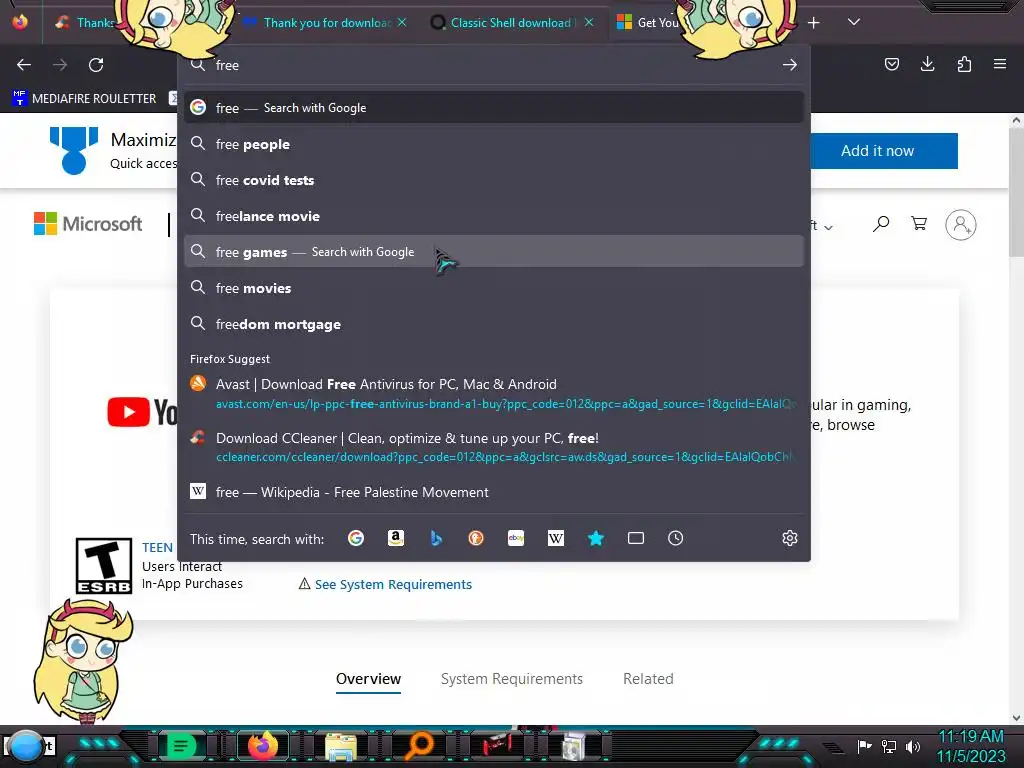Open the Firefox downloads panel
Viewport: 1024px width, 768px height.
[x=927, y=64]
